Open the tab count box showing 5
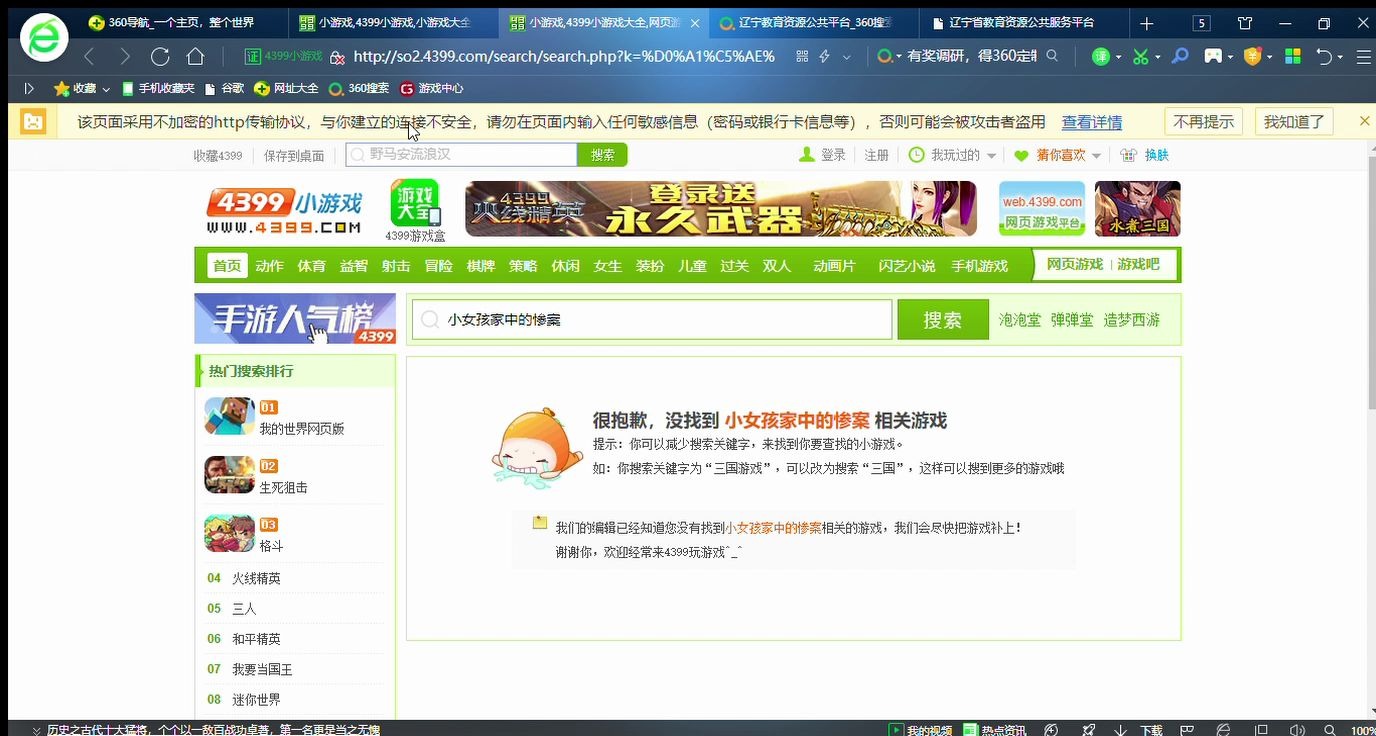 (x=1202, y=23)
